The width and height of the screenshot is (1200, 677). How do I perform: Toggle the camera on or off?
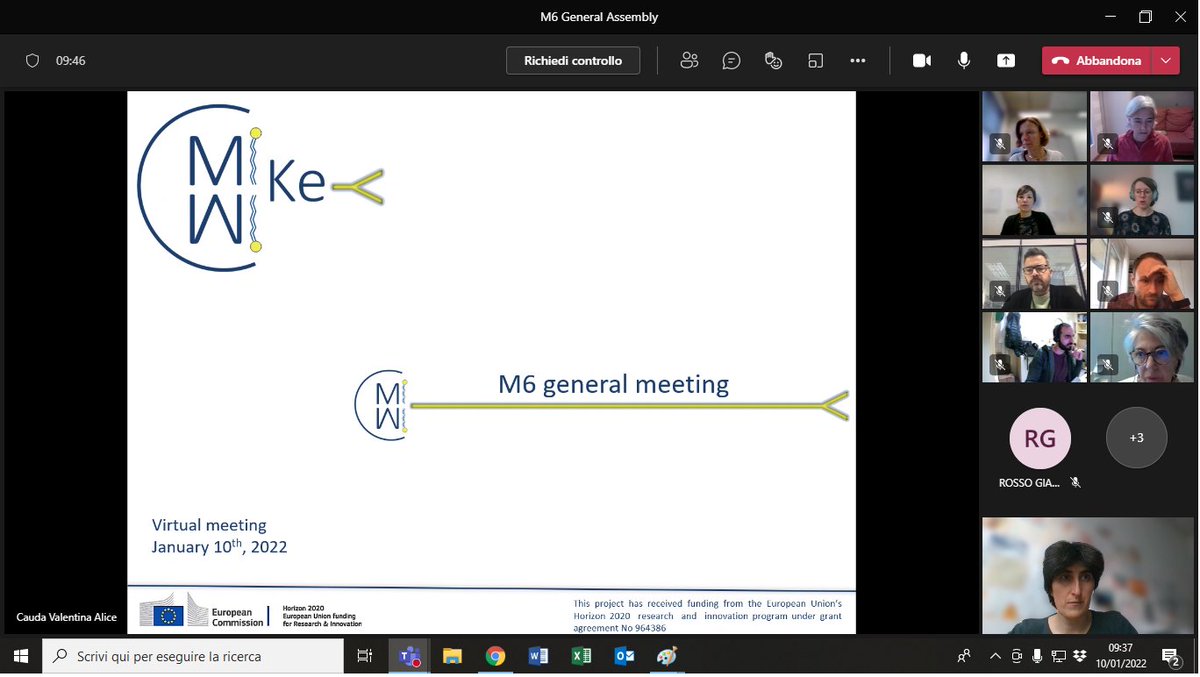coord(922,60)
